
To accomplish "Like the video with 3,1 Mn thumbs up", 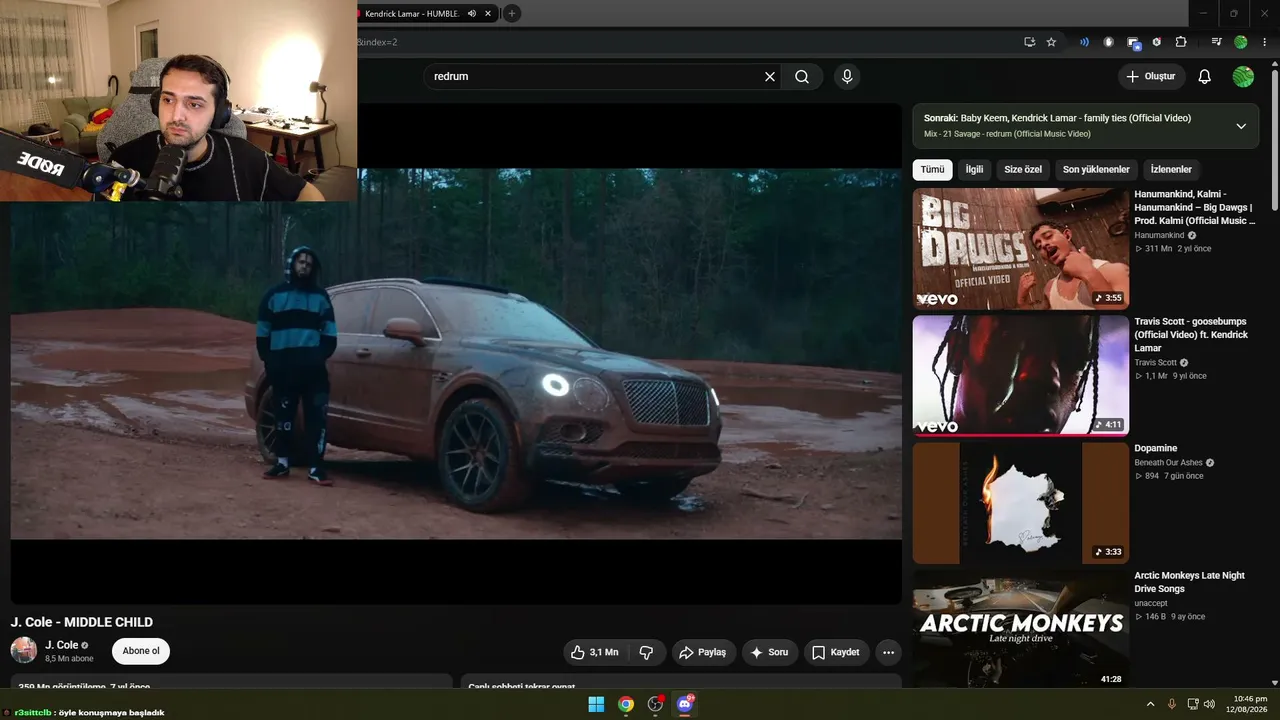I will (x=597, y=652).
